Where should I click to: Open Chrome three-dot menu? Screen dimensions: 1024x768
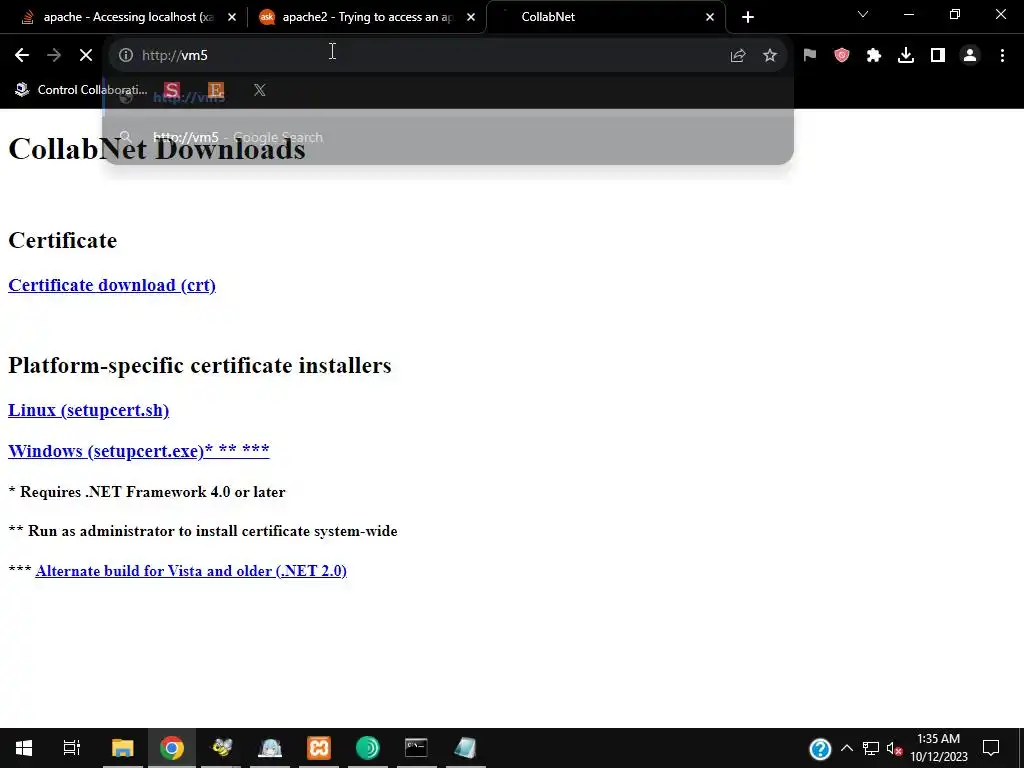click(1002, 56)
